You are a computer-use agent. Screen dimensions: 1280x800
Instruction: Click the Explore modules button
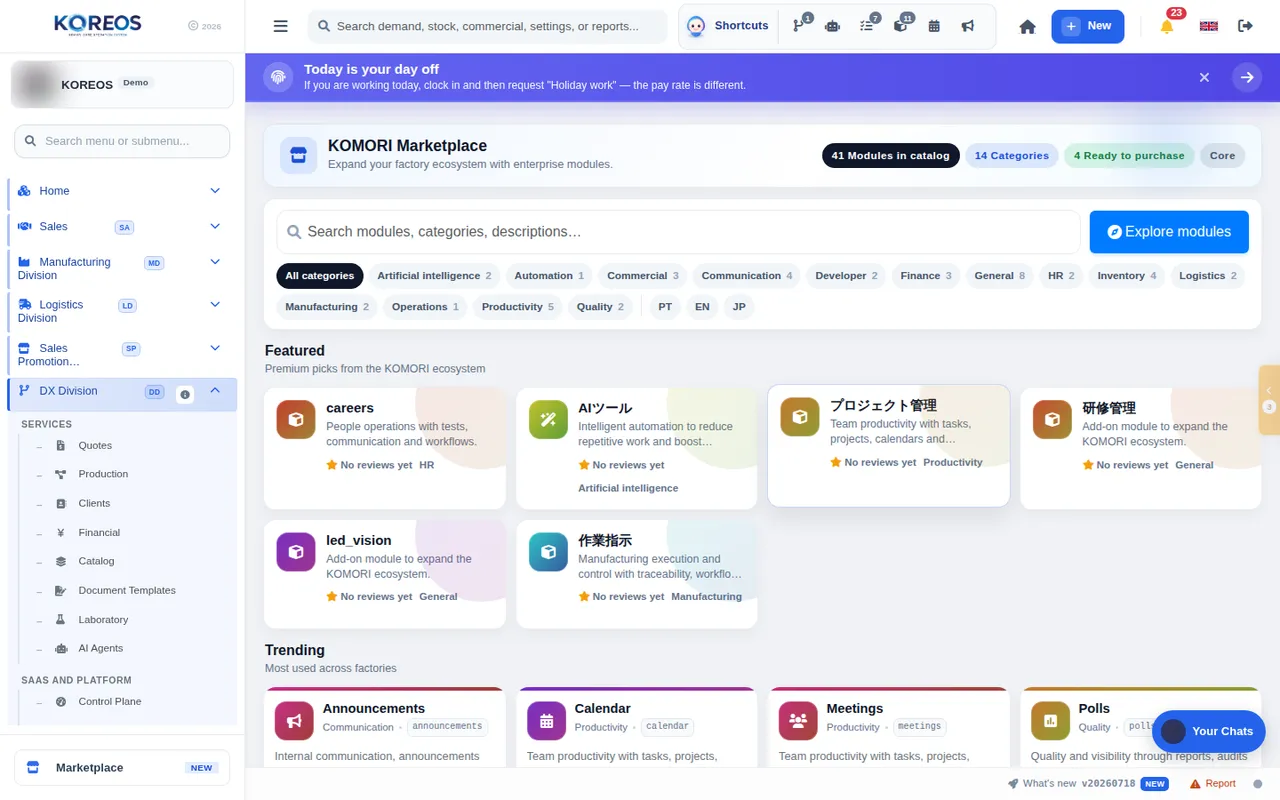coord(1169,232)
